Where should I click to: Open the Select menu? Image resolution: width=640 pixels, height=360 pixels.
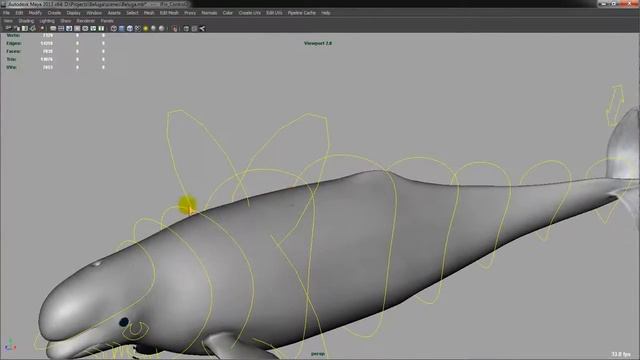[x=132, y=13]
